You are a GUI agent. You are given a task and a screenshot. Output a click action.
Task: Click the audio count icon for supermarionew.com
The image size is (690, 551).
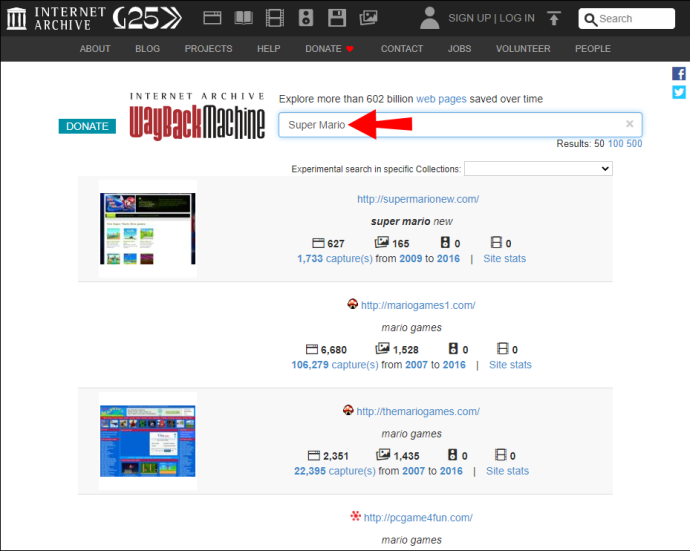pos(445,242)
